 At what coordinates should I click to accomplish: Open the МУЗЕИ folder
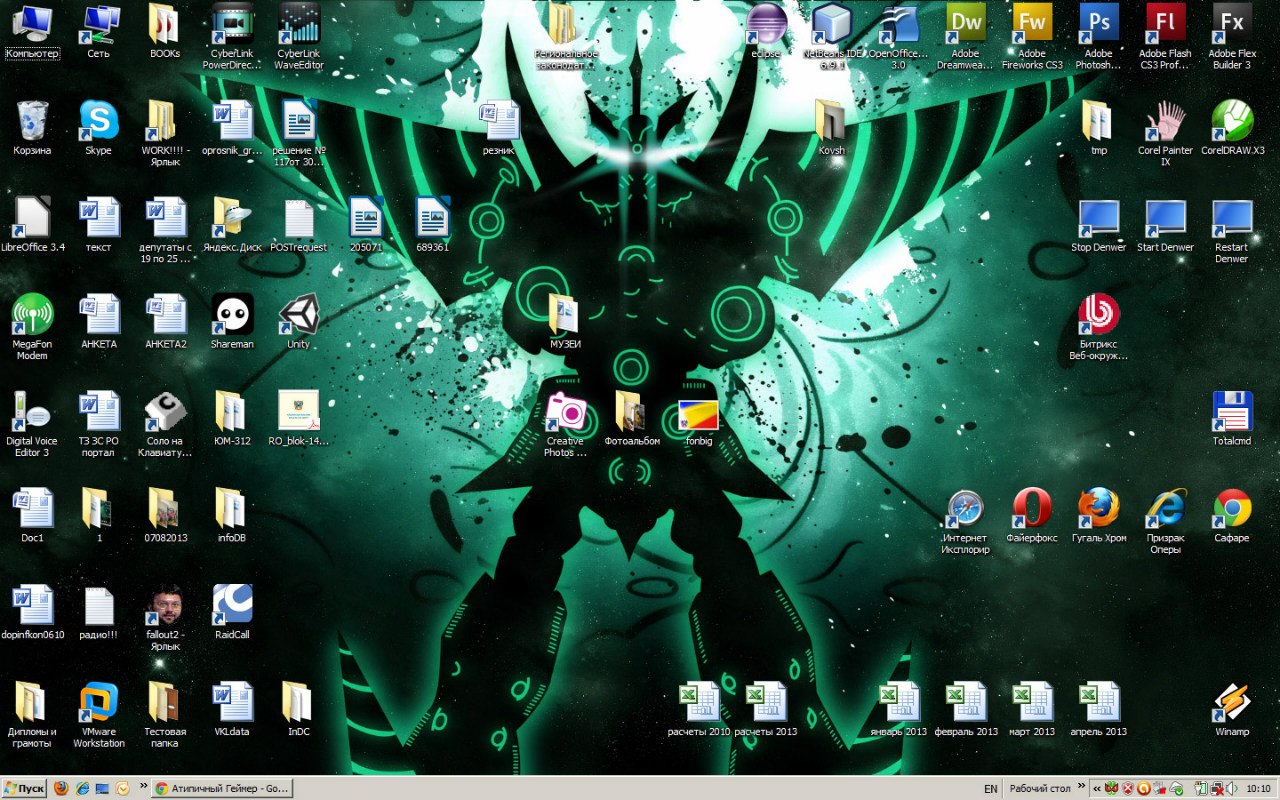coord(565,321)
